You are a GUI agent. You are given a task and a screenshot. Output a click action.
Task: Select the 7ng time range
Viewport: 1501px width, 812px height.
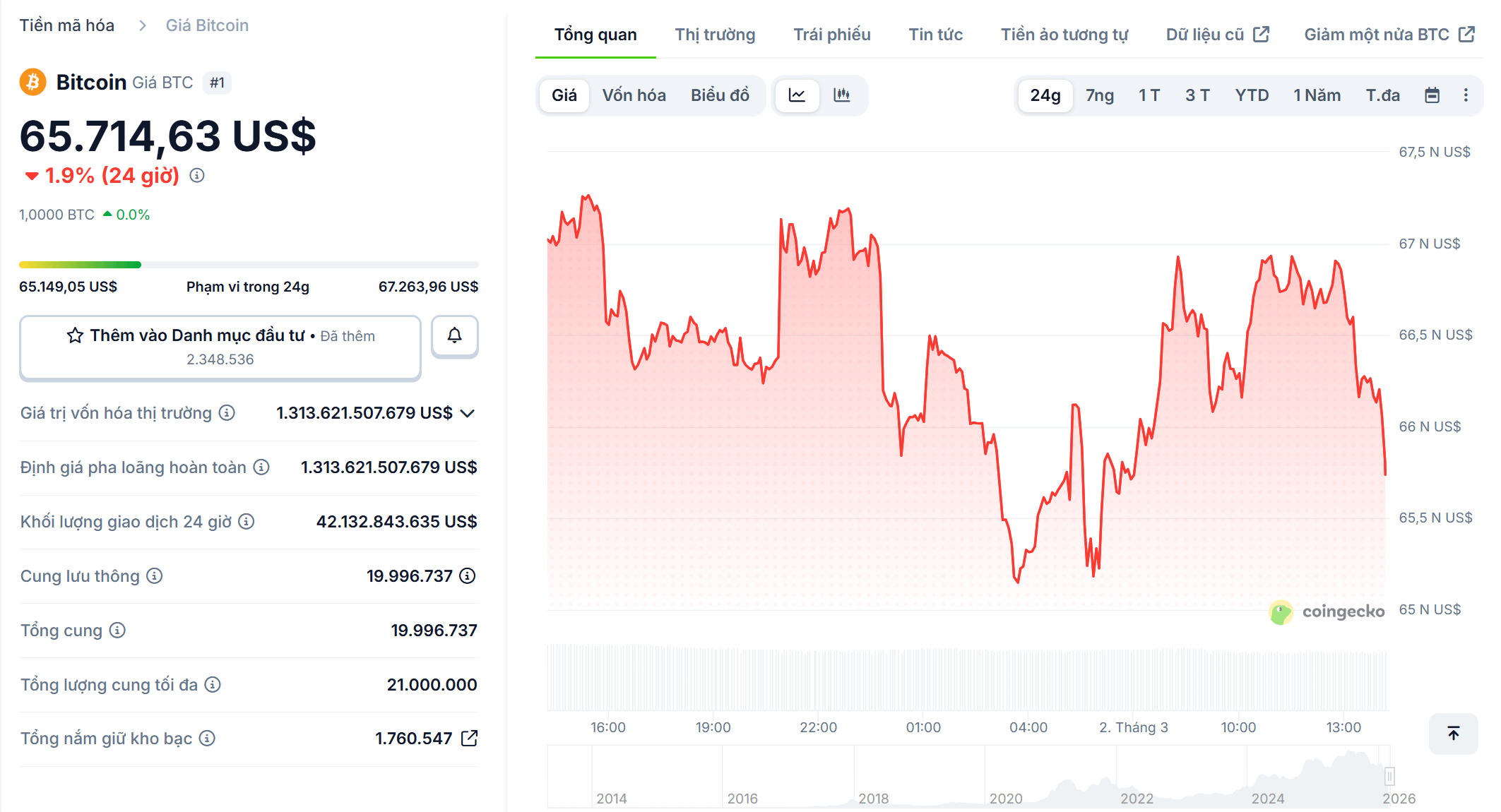point(1099,95)
